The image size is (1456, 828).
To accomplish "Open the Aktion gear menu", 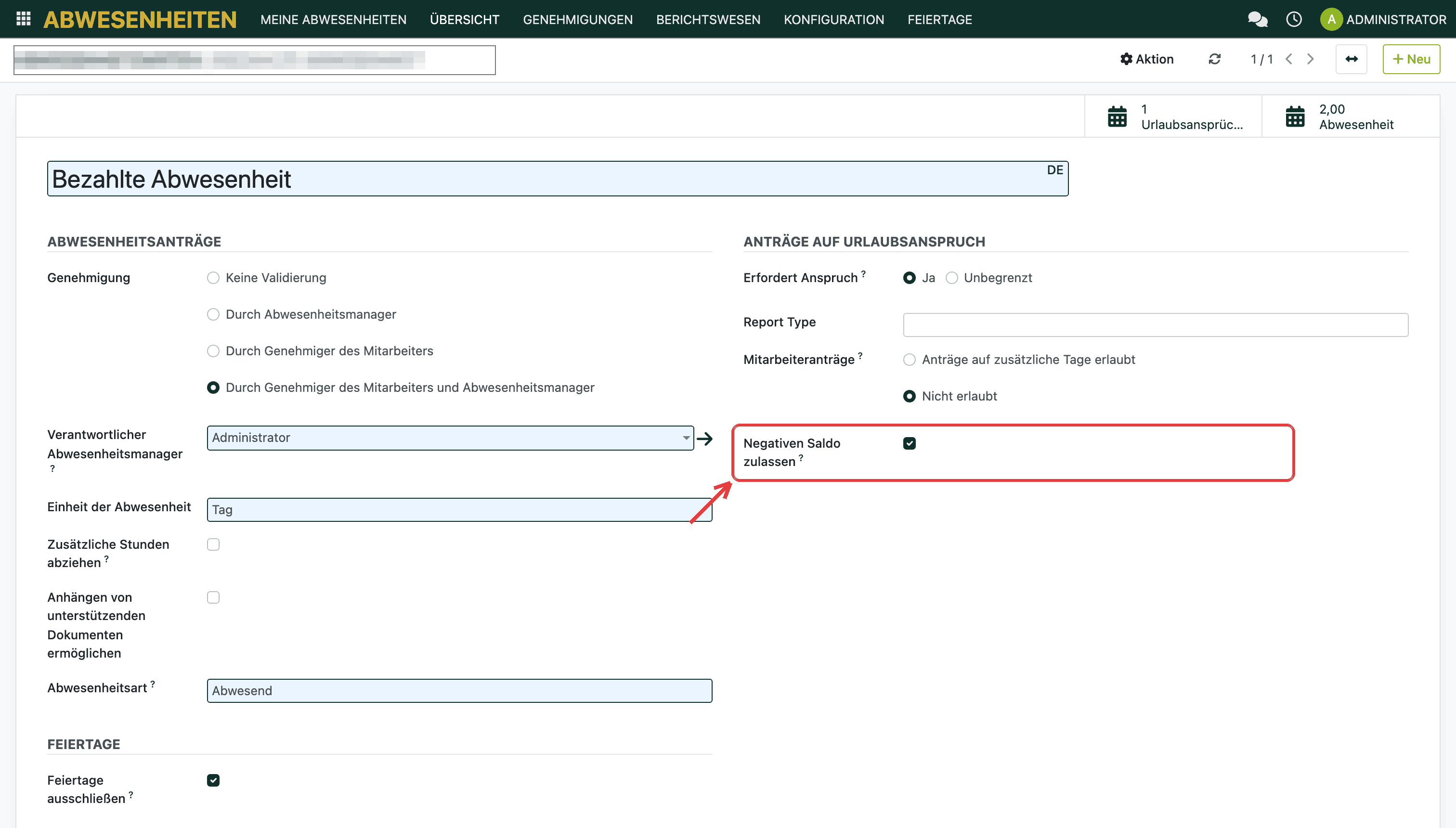I will coord(1146,59).
